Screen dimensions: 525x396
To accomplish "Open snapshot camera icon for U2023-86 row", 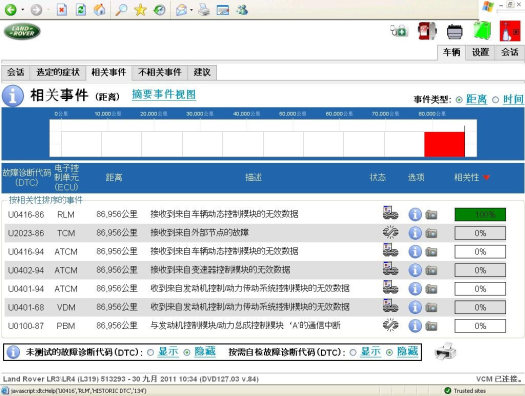I will point(431,233).
